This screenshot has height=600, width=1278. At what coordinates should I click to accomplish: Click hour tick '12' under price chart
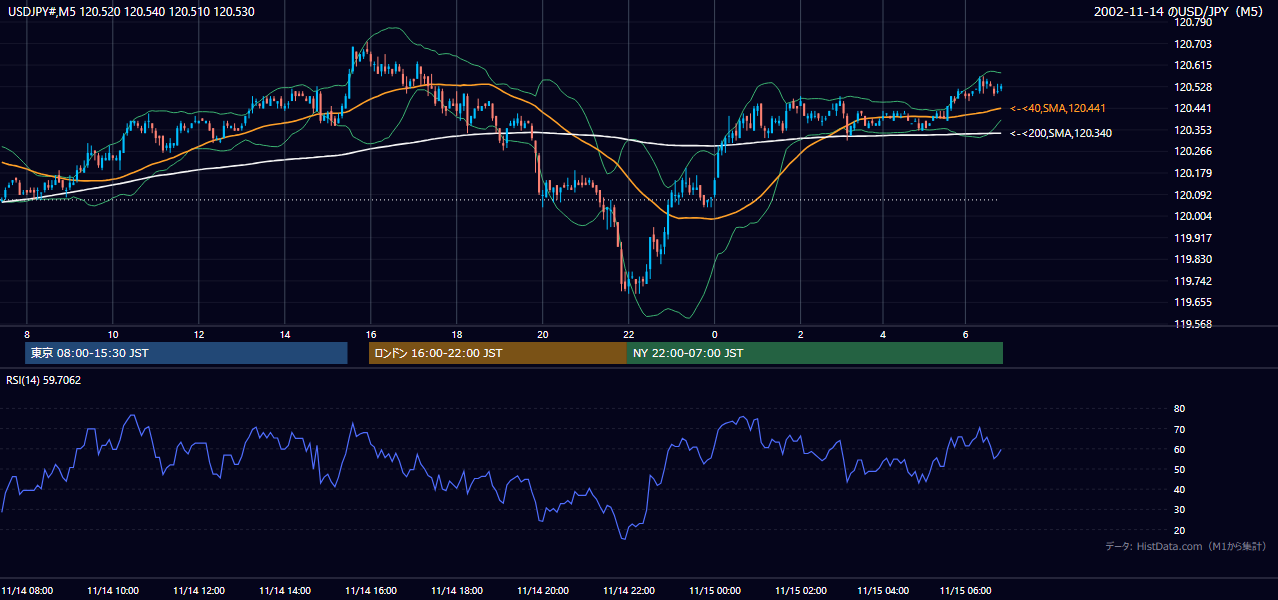pos(199,334)
